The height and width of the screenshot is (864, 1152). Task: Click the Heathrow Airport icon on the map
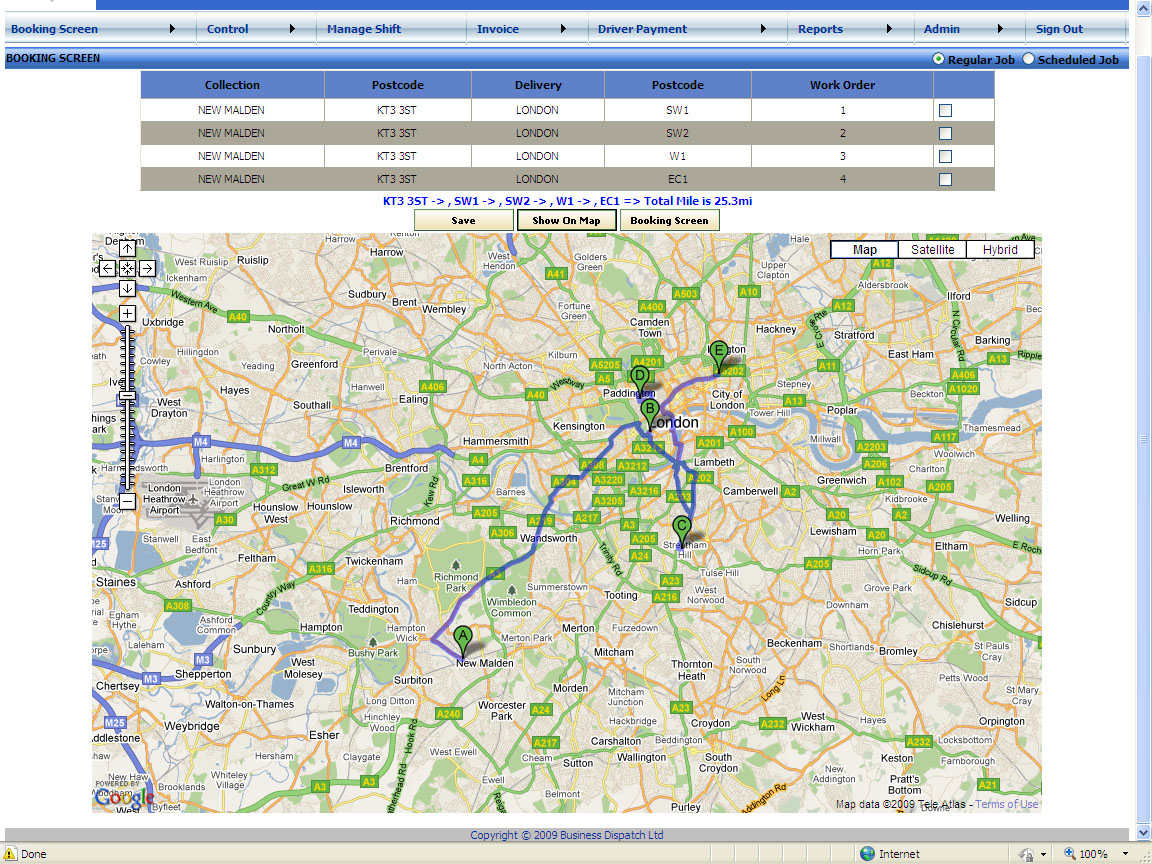(x=194, y=499)
